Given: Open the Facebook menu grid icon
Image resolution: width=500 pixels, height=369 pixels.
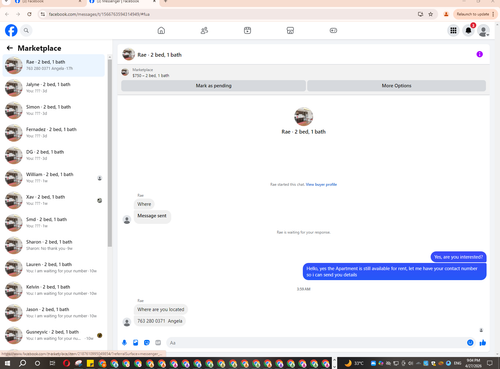Looking at the screenshot, I should tap(453, 31).
